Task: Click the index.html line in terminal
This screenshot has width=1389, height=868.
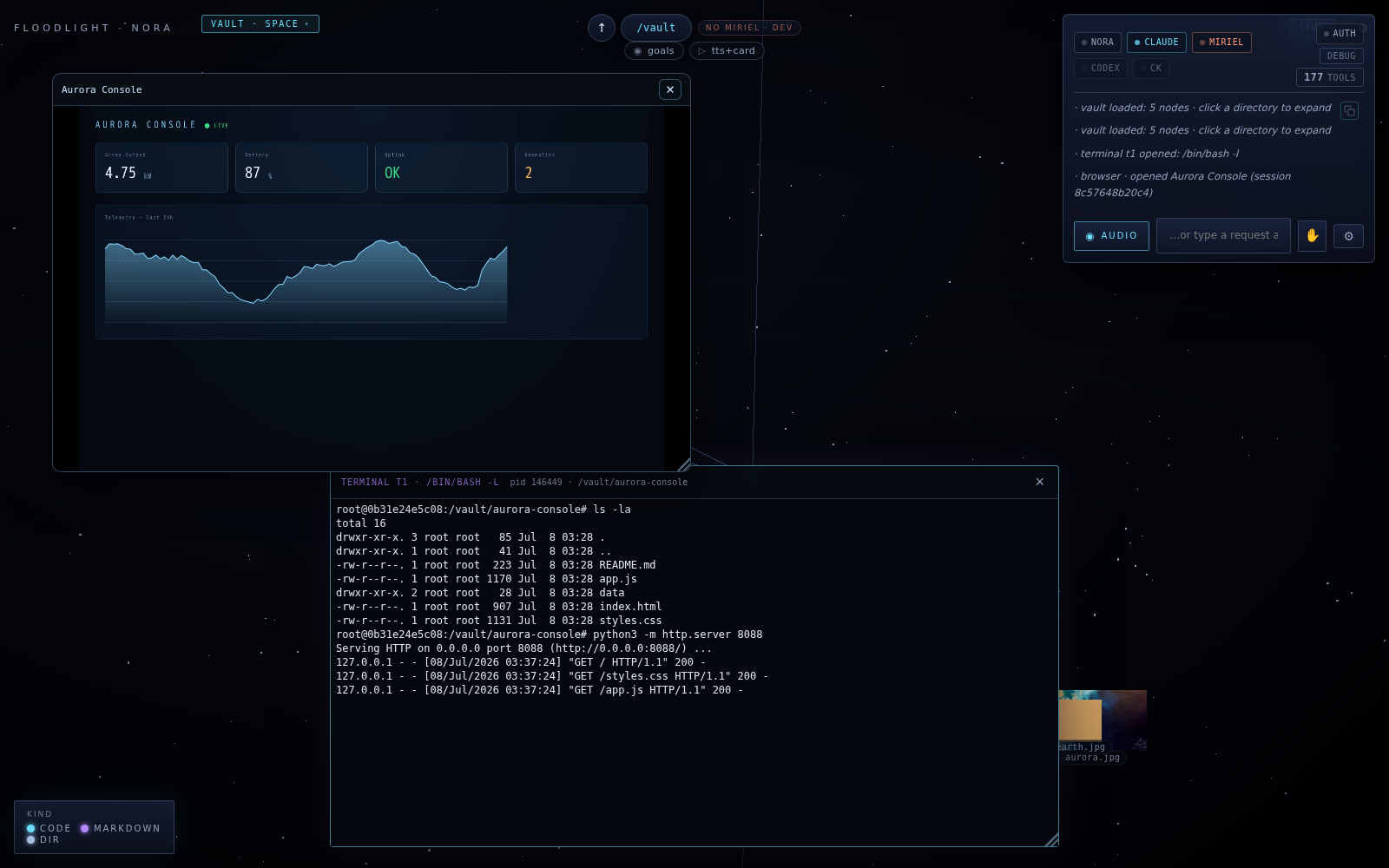Action: [x=499, y=607]
